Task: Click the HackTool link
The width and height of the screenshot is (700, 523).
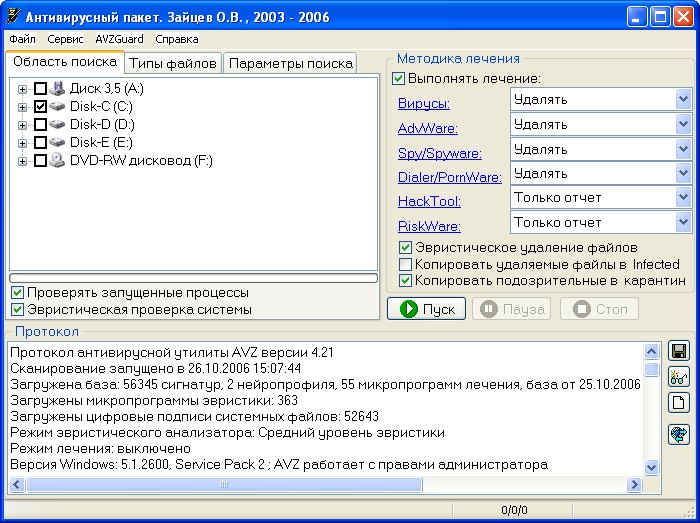Action: coord(429,202)
